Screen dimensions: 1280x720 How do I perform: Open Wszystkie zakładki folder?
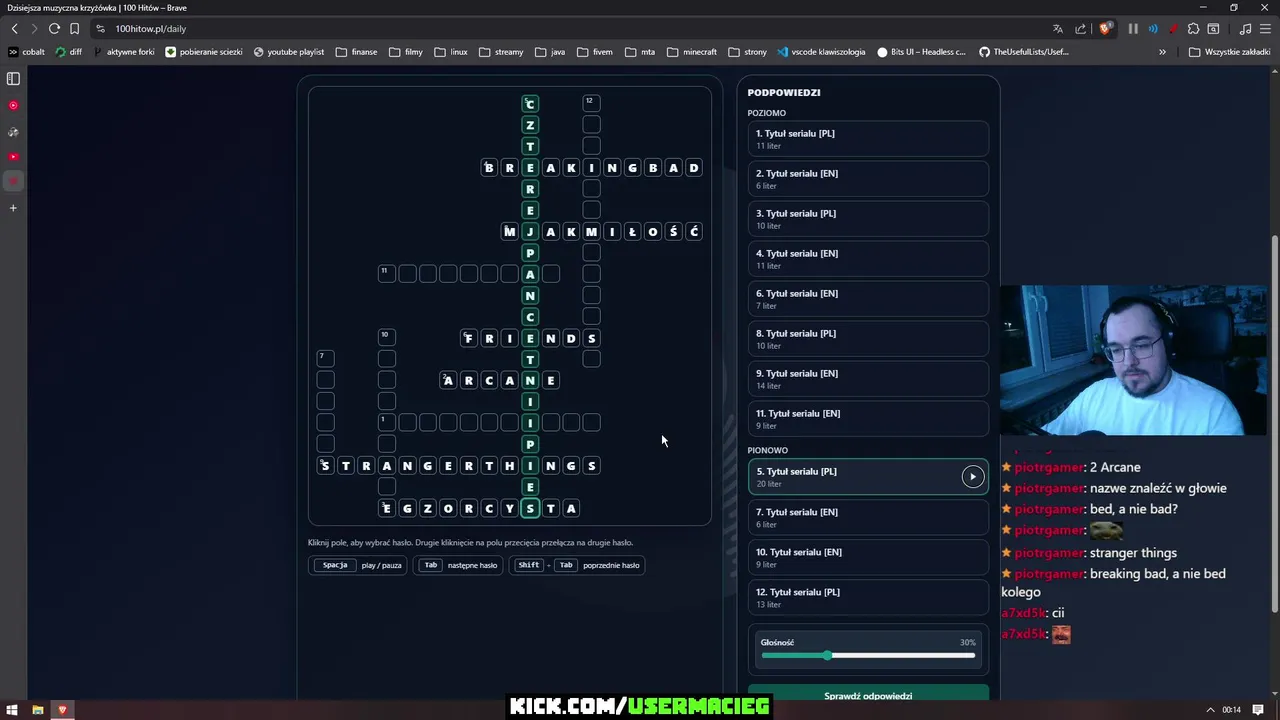pos(1230,52)
